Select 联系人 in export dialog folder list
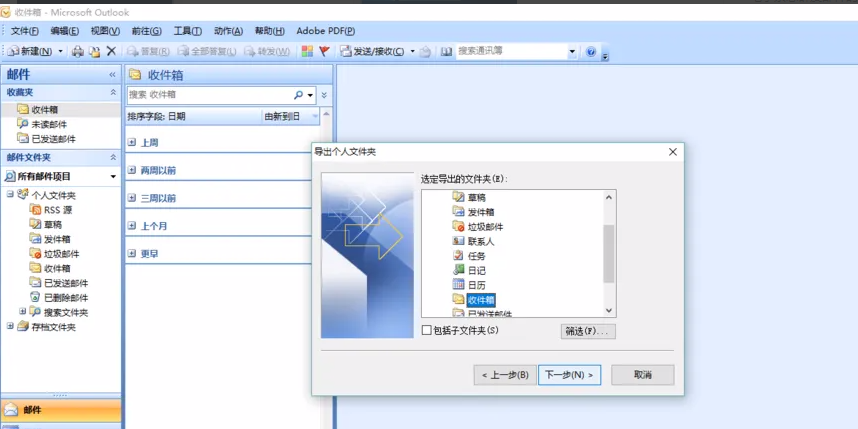 point(473,241)
